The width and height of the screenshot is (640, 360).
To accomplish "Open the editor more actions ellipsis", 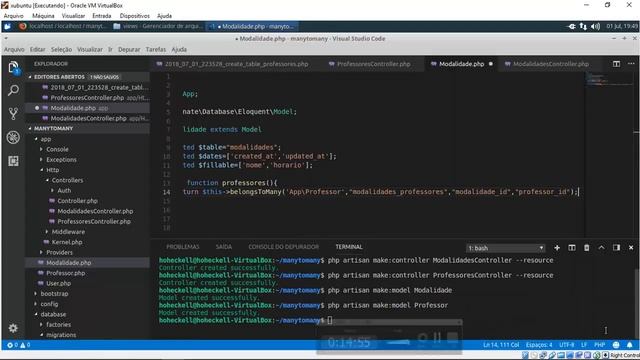I will [631, 64].
